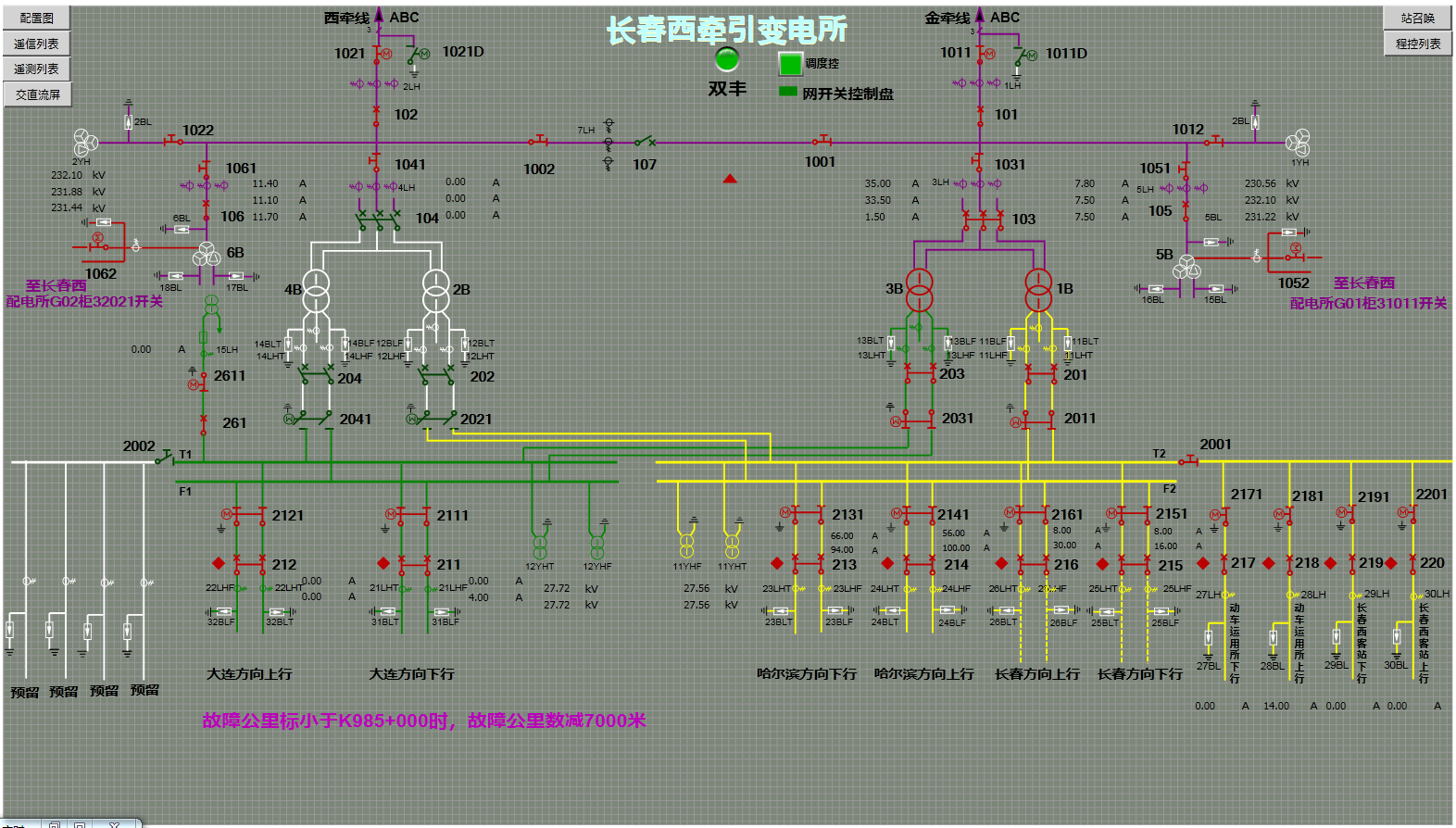Open the 配置图 configuration view
Screen dimensions: 1456x828
(x=37, y=18)
